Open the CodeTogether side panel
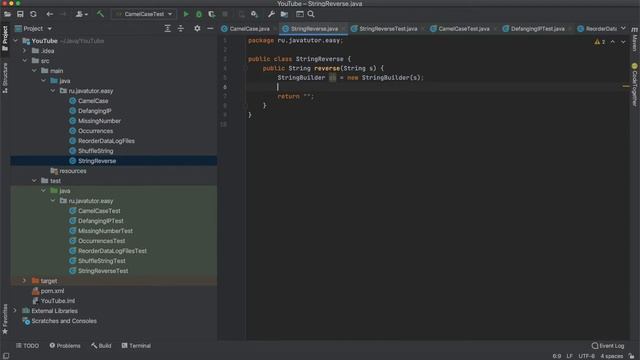The width and height of the screenshot is (640, 360). [x=635, y=84]
